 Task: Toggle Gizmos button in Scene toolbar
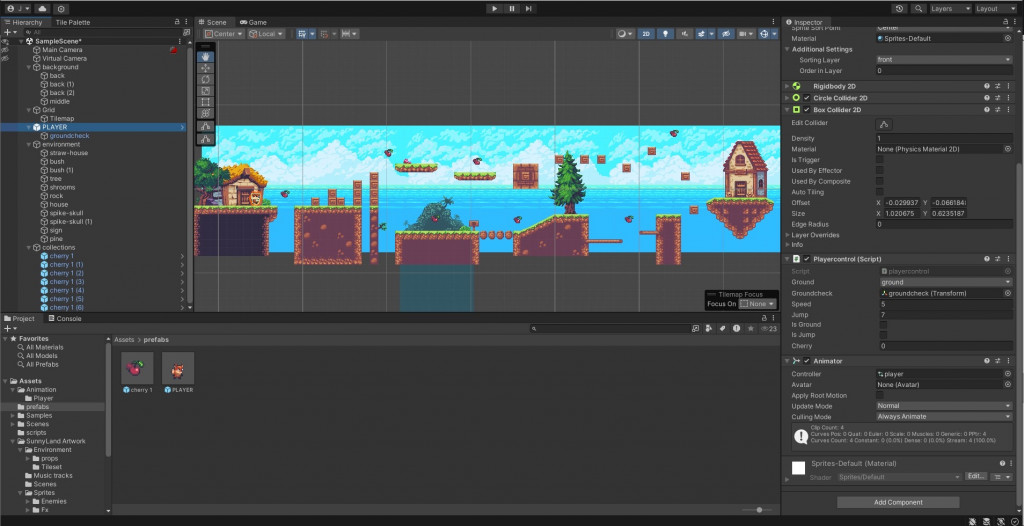766,34
